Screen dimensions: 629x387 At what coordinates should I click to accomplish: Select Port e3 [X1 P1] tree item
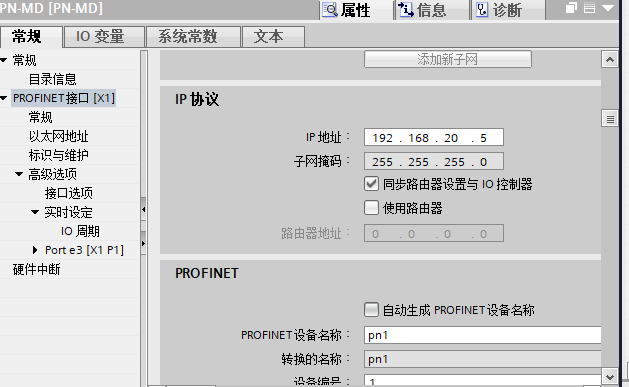tap(84, 250)
